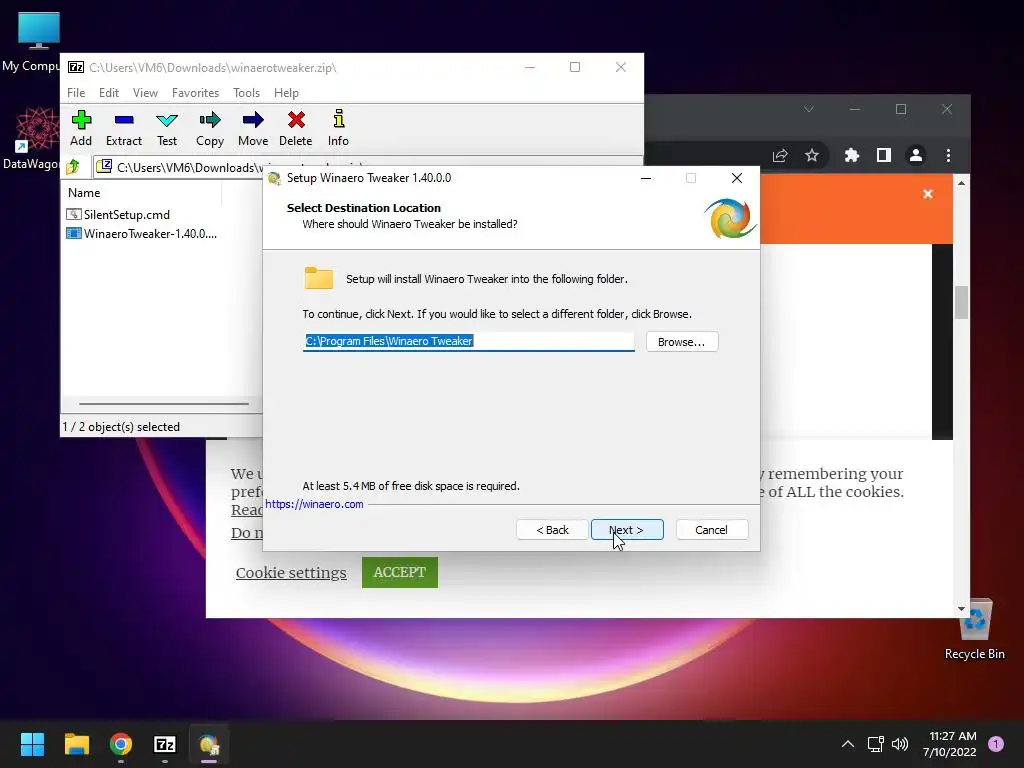Open 7-Zip View menu
Screen dimensions: 1024x768
[x=145, y=93]
